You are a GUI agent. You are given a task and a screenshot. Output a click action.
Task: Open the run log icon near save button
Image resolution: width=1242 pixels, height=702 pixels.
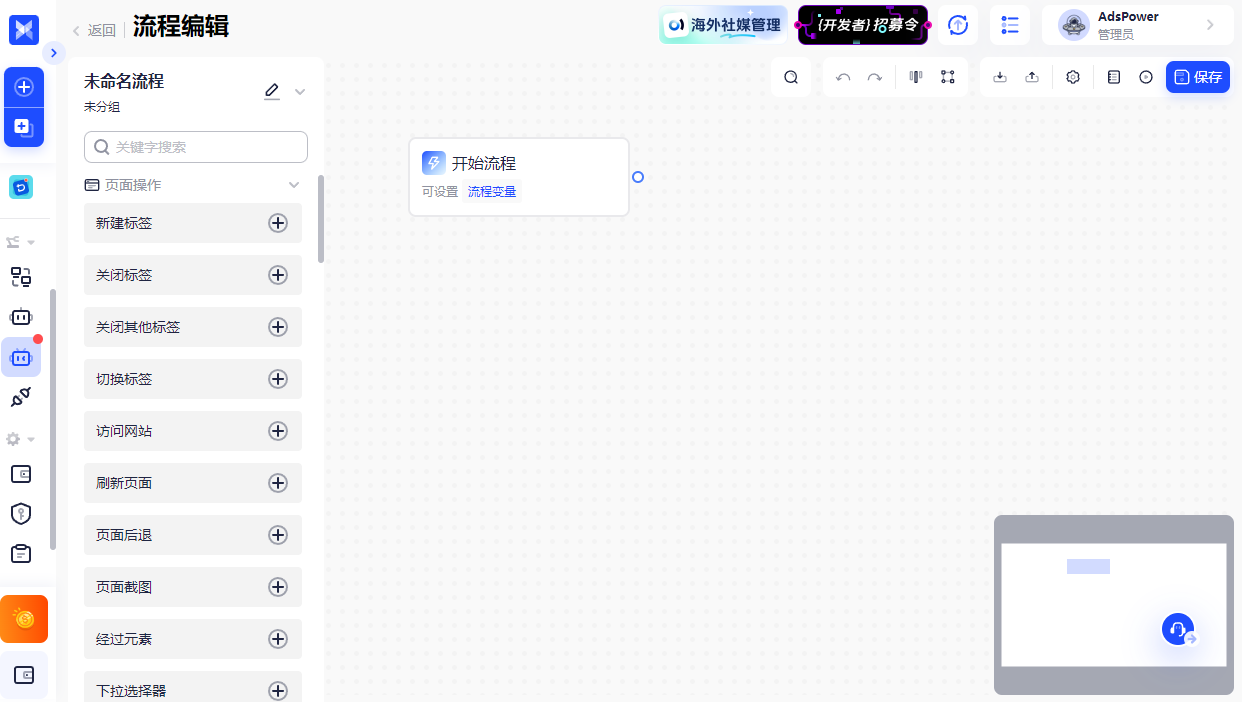(1113, 76)
